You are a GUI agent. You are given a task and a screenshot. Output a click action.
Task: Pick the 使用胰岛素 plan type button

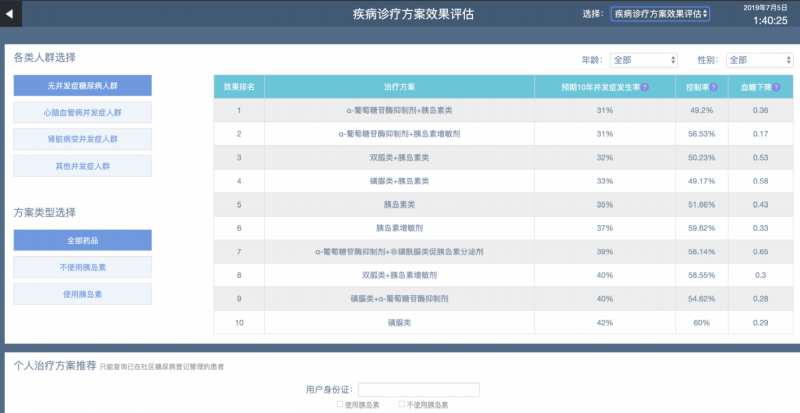point(82,294)
